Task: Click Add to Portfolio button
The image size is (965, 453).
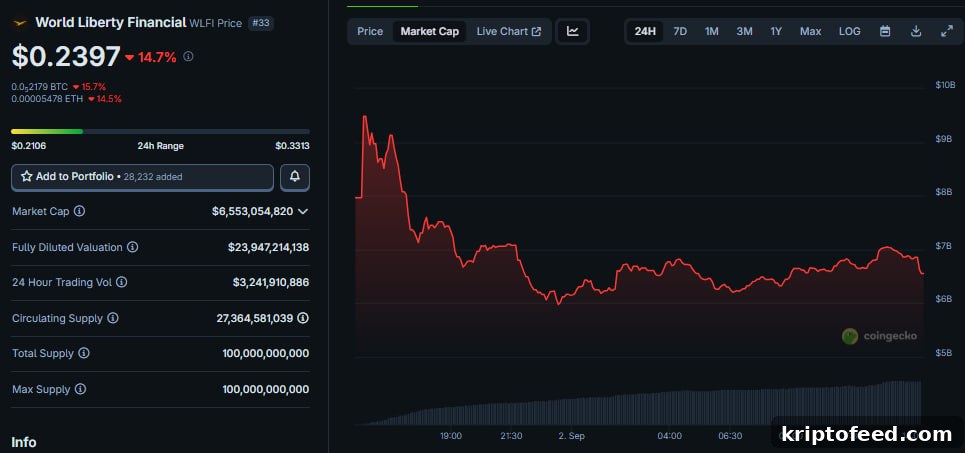Action: tap(142, 177)
